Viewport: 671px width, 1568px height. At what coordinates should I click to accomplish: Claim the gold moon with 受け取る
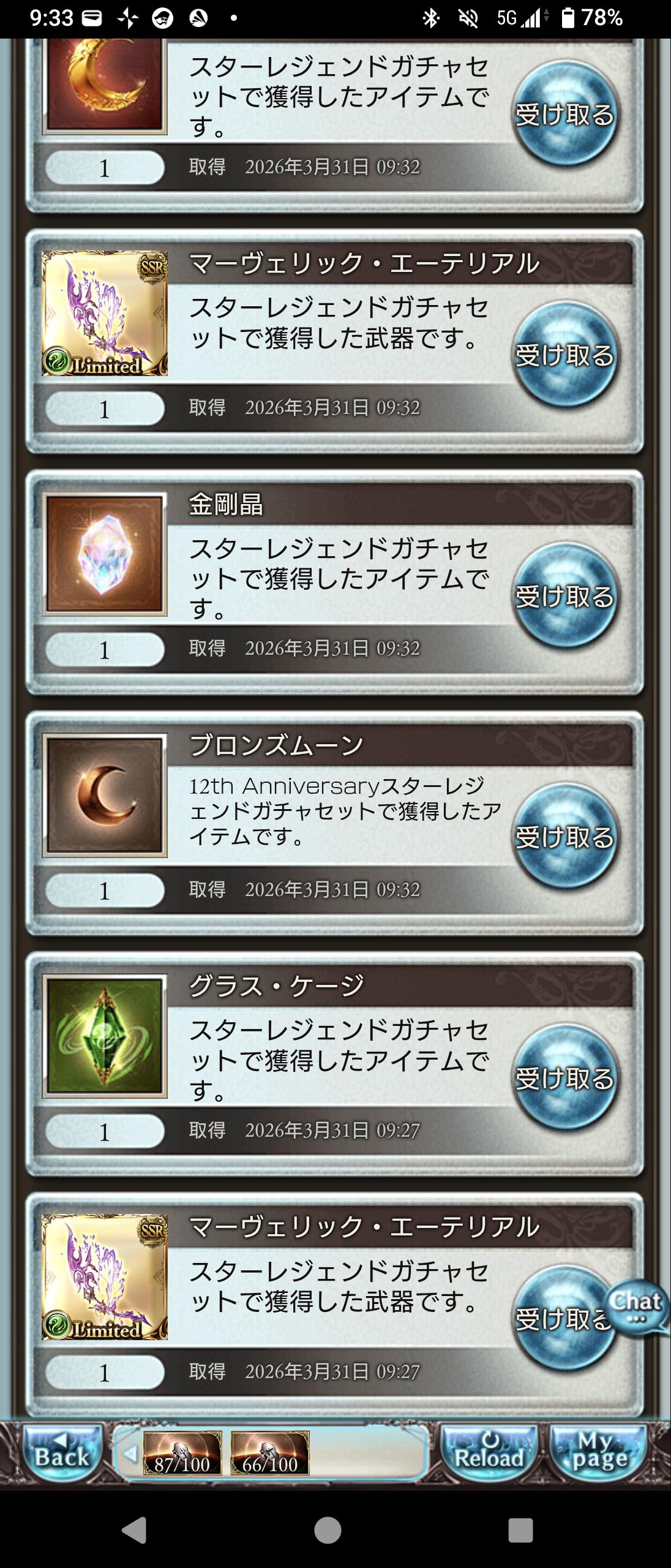564,114
